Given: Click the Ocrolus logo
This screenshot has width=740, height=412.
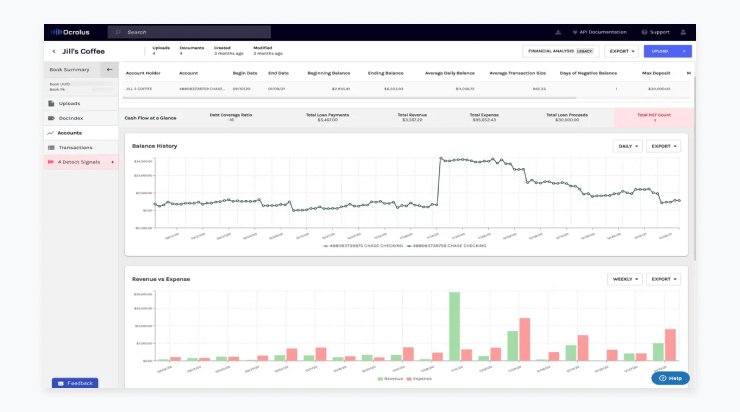Looking at the screenshot, I should pyautogui.click(x=70, y=32).
